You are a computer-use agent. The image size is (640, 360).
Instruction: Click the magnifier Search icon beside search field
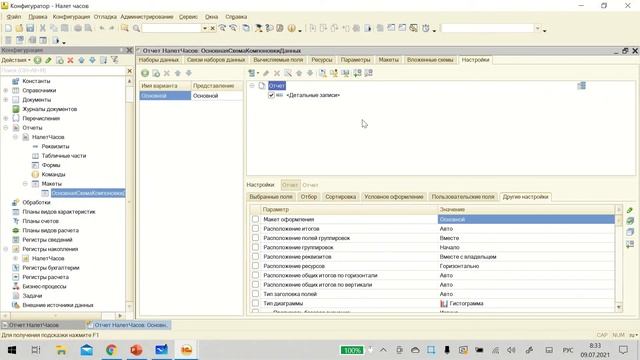[x=136, y=28]
